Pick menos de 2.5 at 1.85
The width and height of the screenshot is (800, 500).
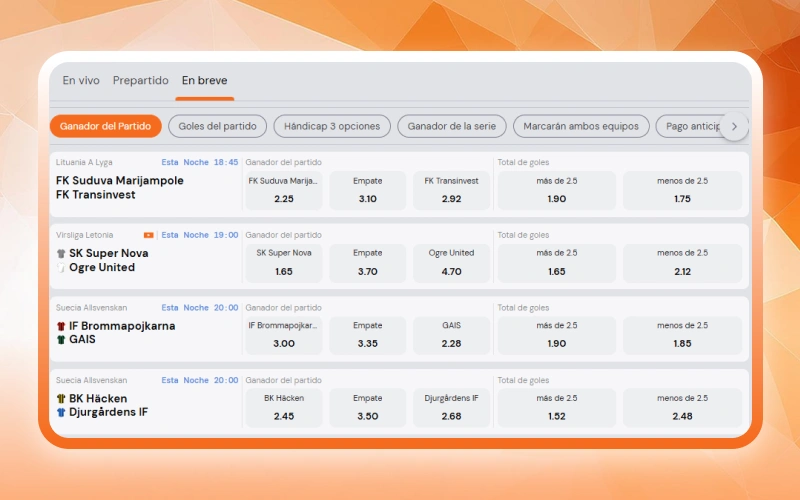(x=682, y=335)
